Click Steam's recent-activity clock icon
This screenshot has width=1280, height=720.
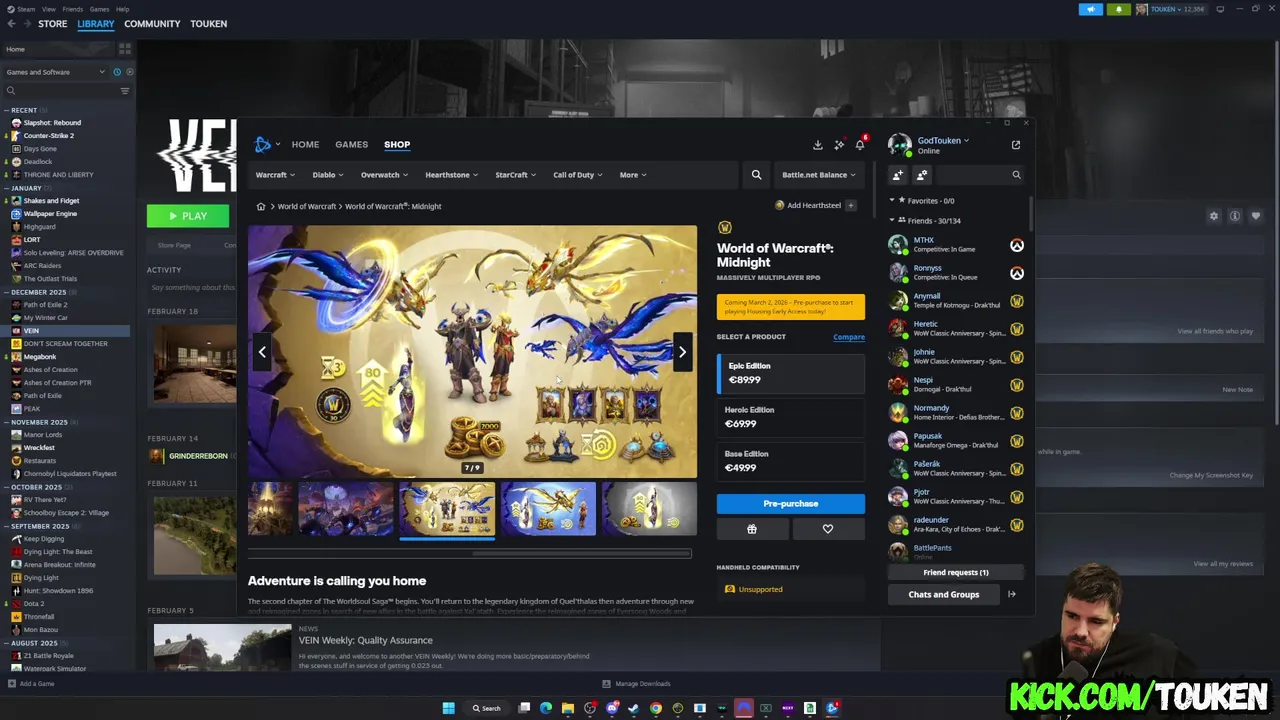[117, 72]
